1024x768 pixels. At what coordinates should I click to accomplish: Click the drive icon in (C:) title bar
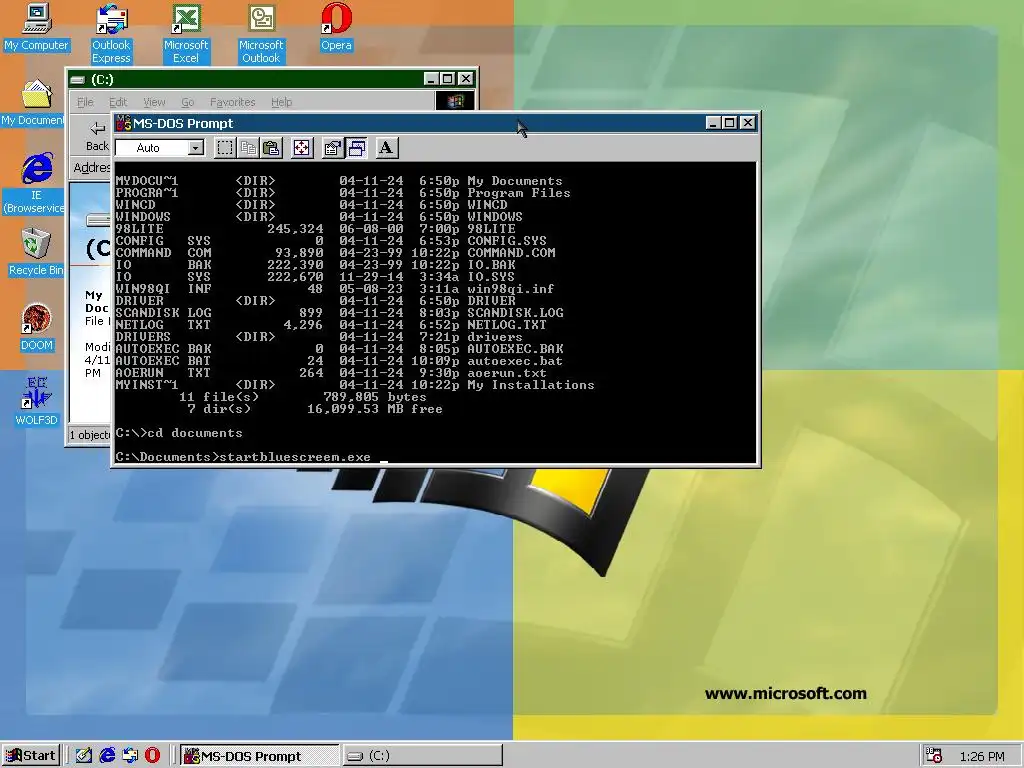(78, 80)
